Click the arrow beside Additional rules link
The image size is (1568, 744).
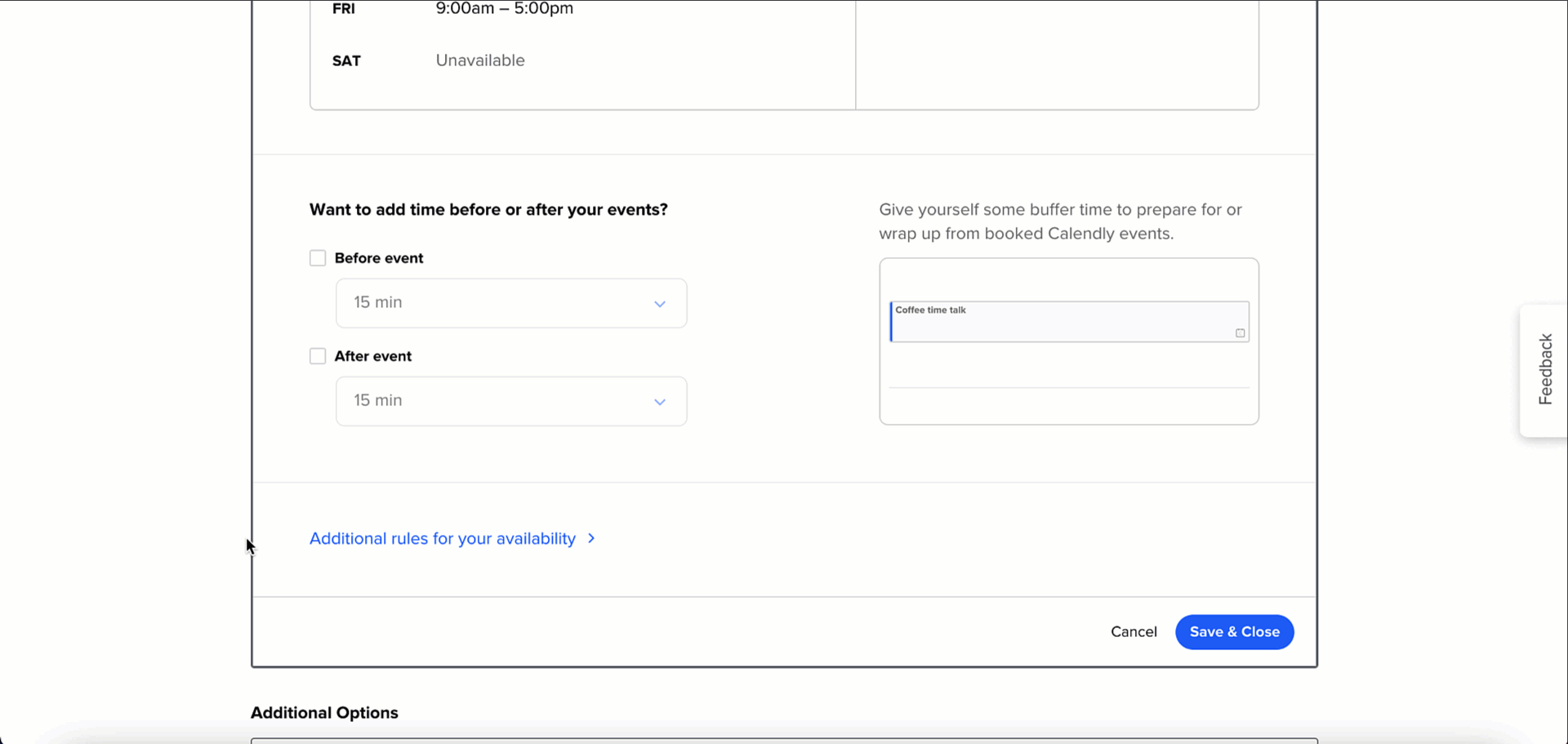pos(591,538)
